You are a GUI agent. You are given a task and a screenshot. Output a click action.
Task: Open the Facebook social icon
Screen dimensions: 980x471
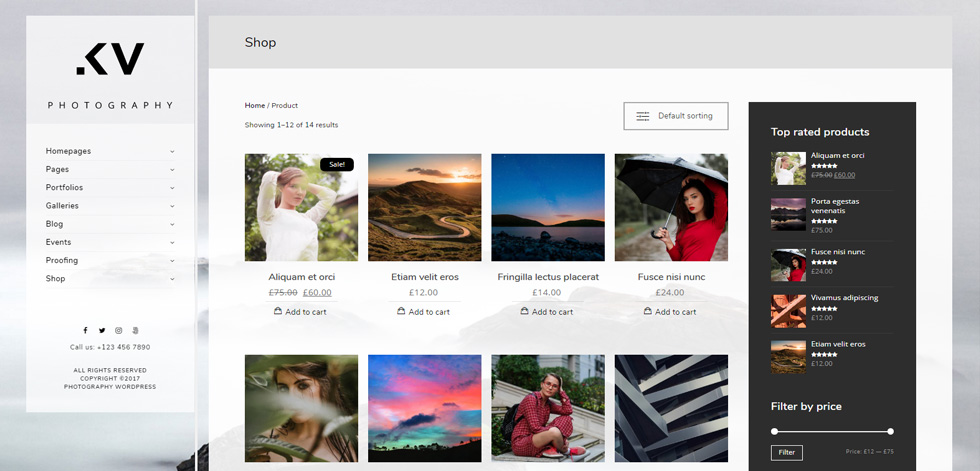click(x=85, y=330)
